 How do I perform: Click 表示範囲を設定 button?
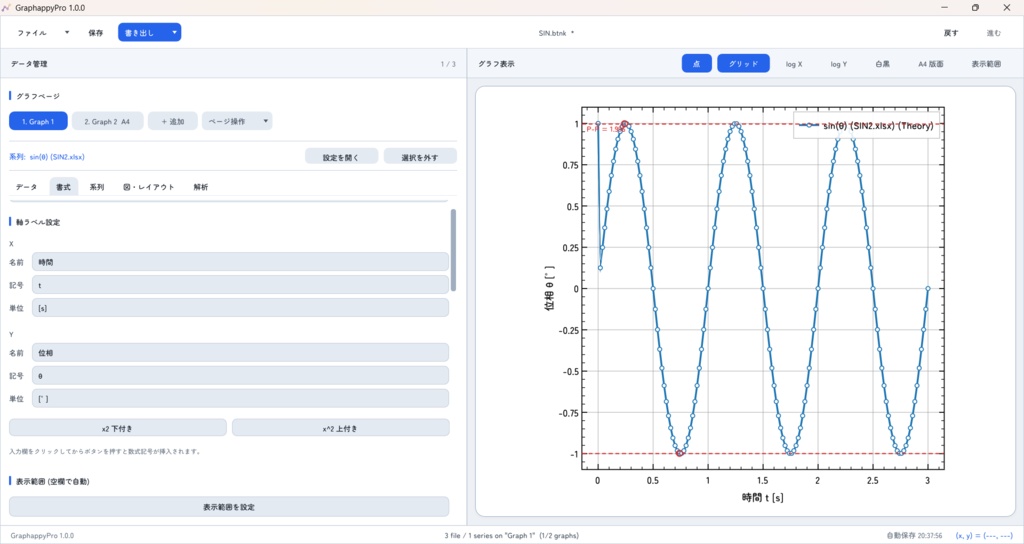tap(229, 507)
